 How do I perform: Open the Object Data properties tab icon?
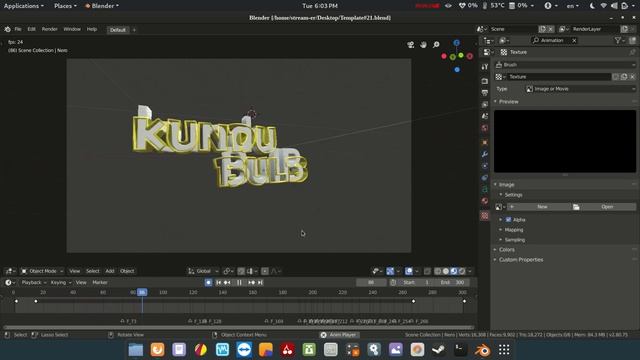coord(484,189)
